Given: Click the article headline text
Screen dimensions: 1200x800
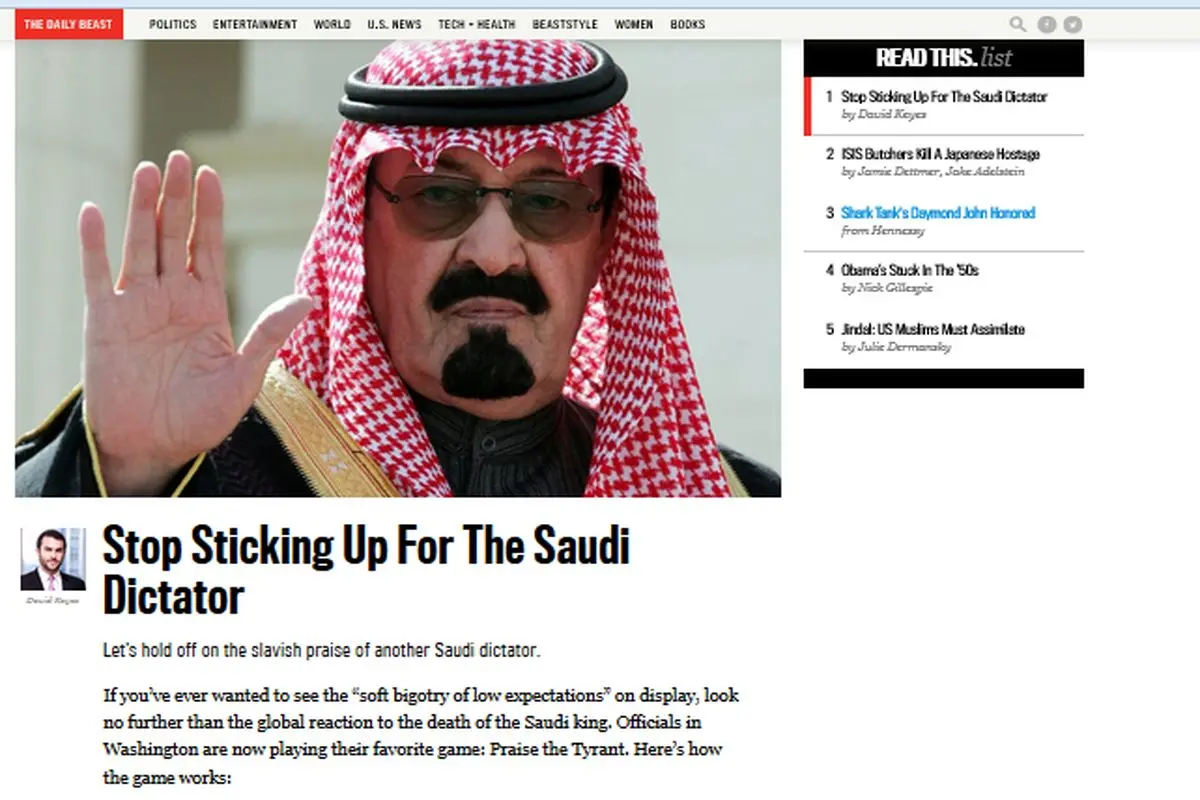Looking at the screenshot, I should click(x=366, y=571).
